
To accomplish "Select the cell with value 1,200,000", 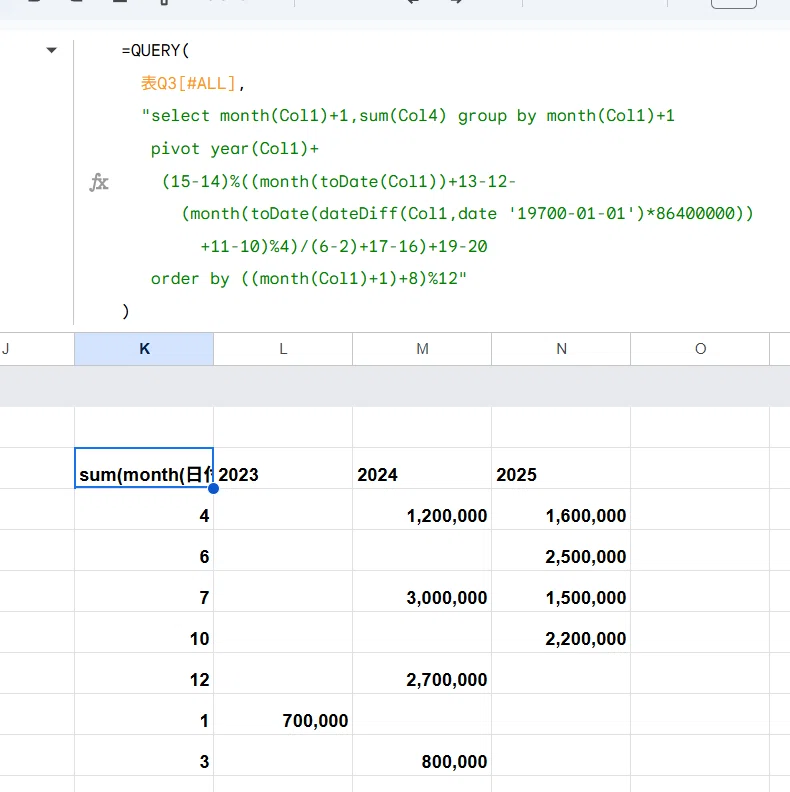I will click(x=422, y=509).
